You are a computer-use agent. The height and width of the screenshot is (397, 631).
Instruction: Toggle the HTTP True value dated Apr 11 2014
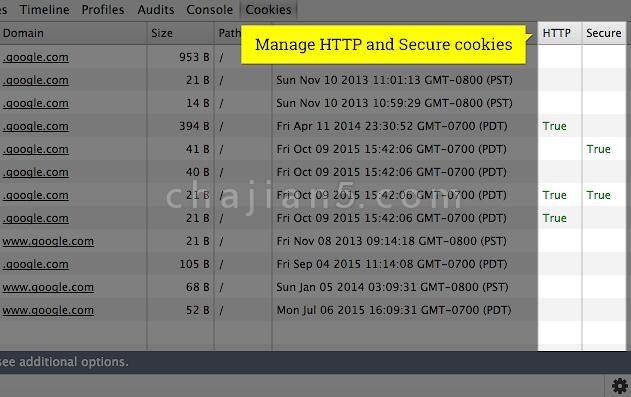click(x=555, y=126)
